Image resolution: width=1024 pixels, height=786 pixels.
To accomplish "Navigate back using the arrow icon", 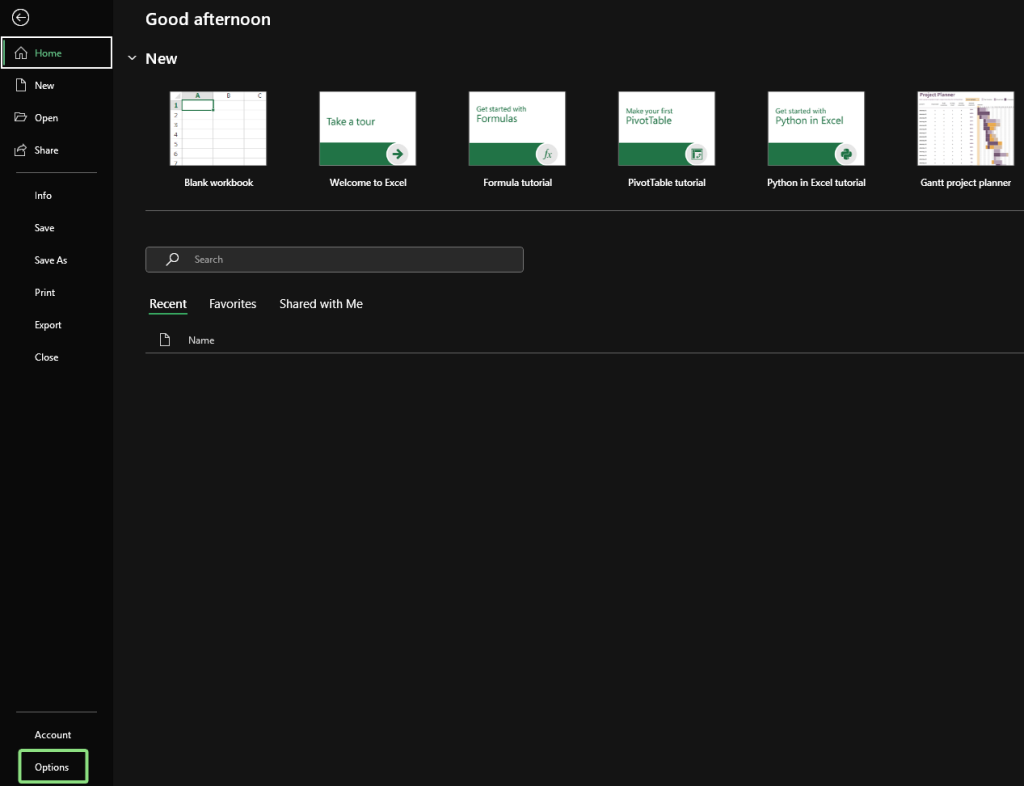I will pyautogui.click(x=22, y=17).
